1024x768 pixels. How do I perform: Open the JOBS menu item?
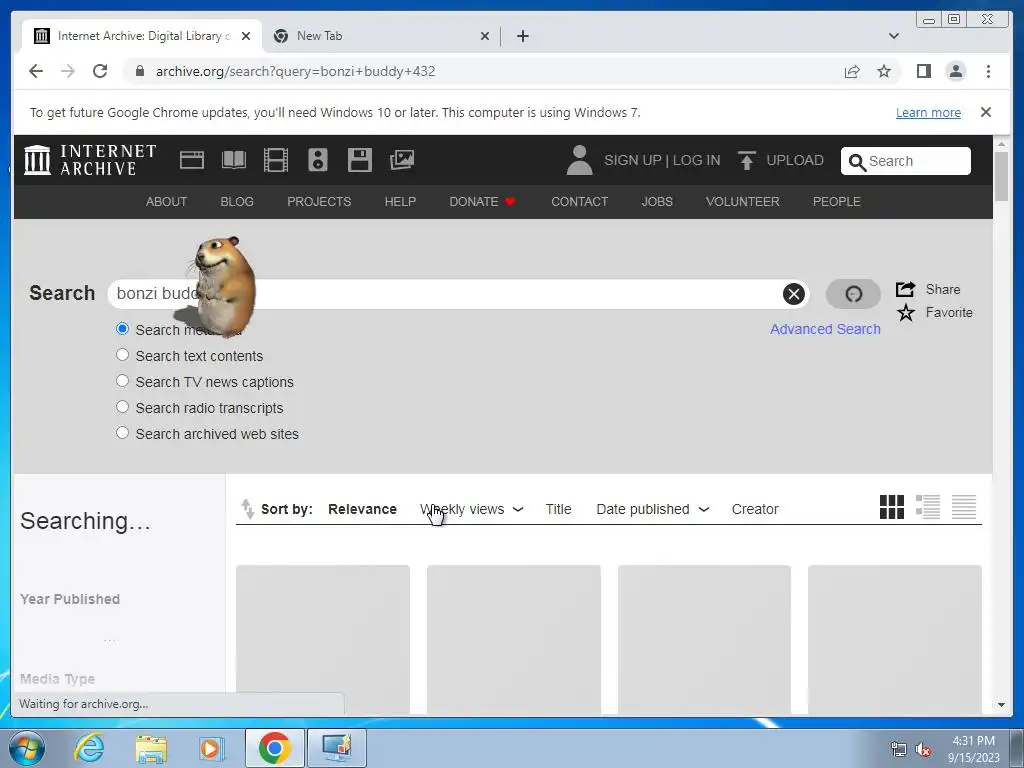[657, 202]
